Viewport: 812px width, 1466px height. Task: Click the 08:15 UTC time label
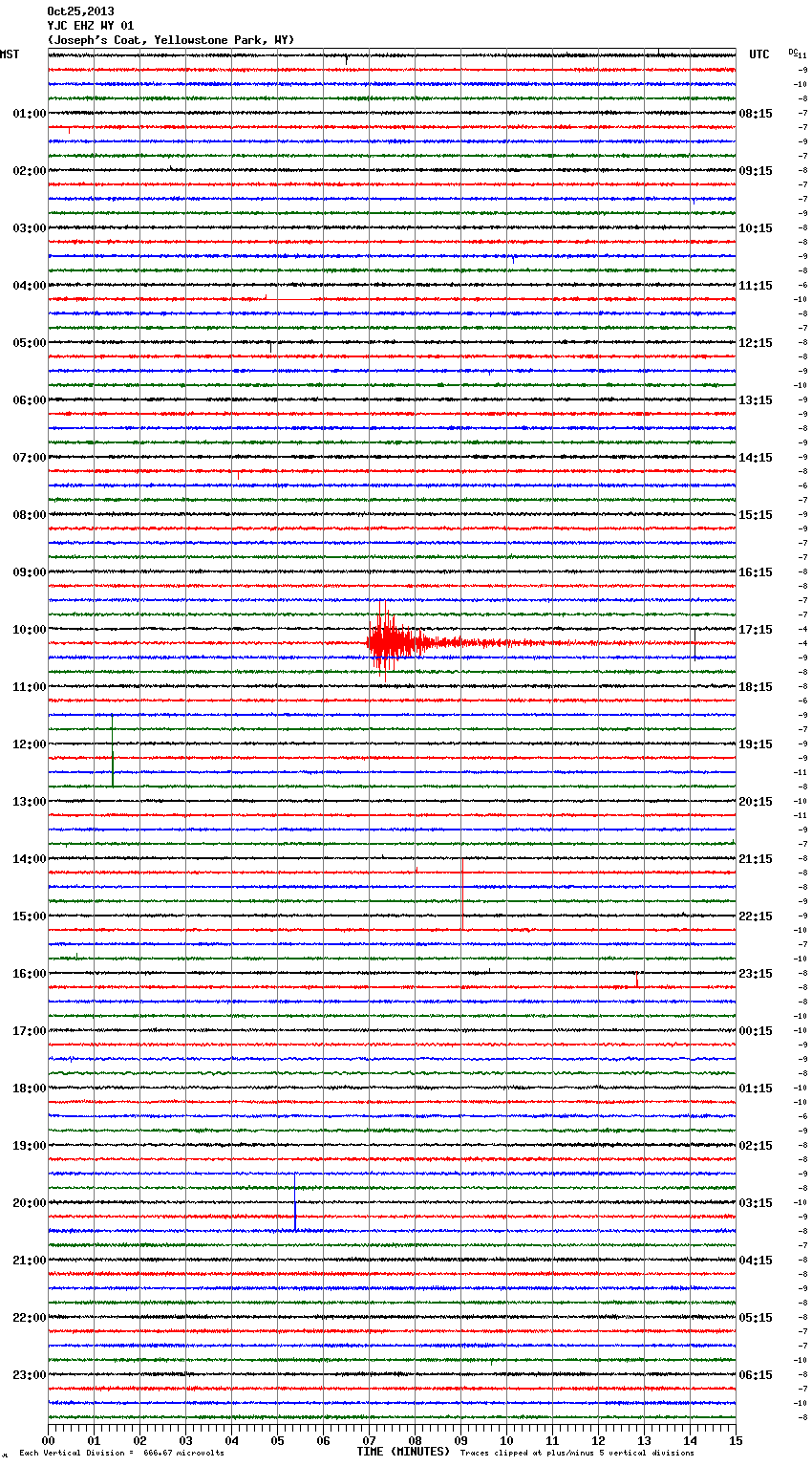[x=756, y=114]
